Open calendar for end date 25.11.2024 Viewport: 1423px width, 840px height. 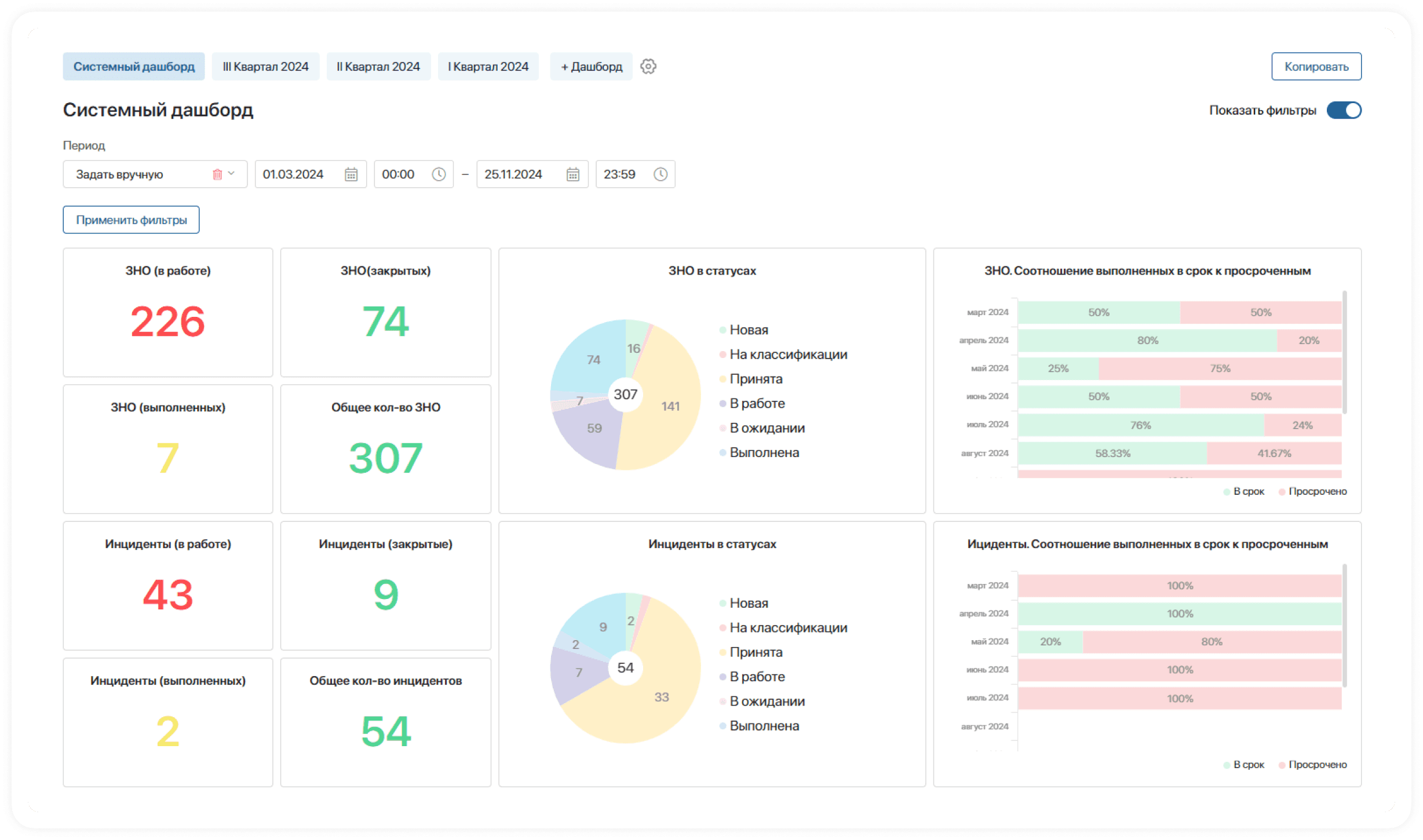[x=572, y=174]
